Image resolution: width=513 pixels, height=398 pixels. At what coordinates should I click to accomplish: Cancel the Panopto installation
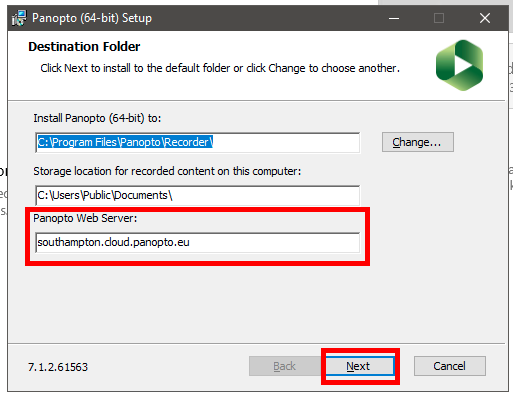point(450,366)
